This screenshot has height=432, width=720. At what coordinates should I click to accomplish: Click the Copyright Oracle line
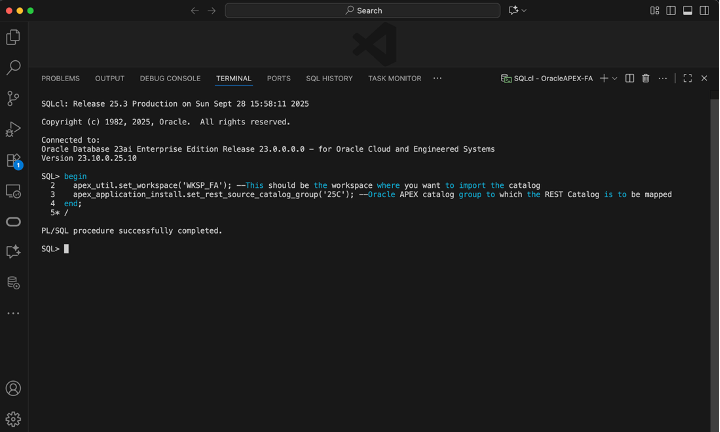coord(166,122)
